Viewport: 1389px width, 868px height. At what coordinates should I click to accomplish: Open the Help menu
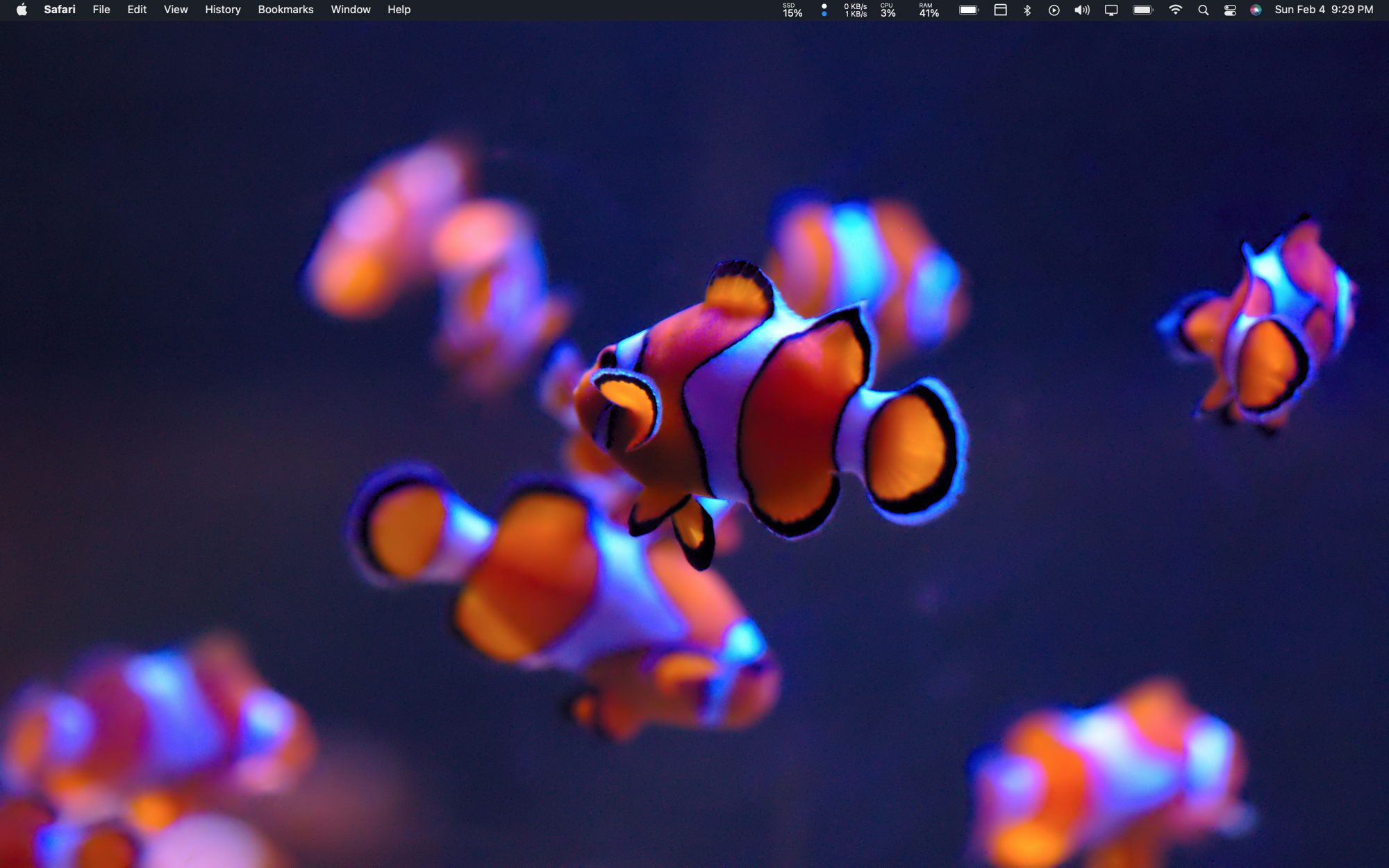point(399,10)
